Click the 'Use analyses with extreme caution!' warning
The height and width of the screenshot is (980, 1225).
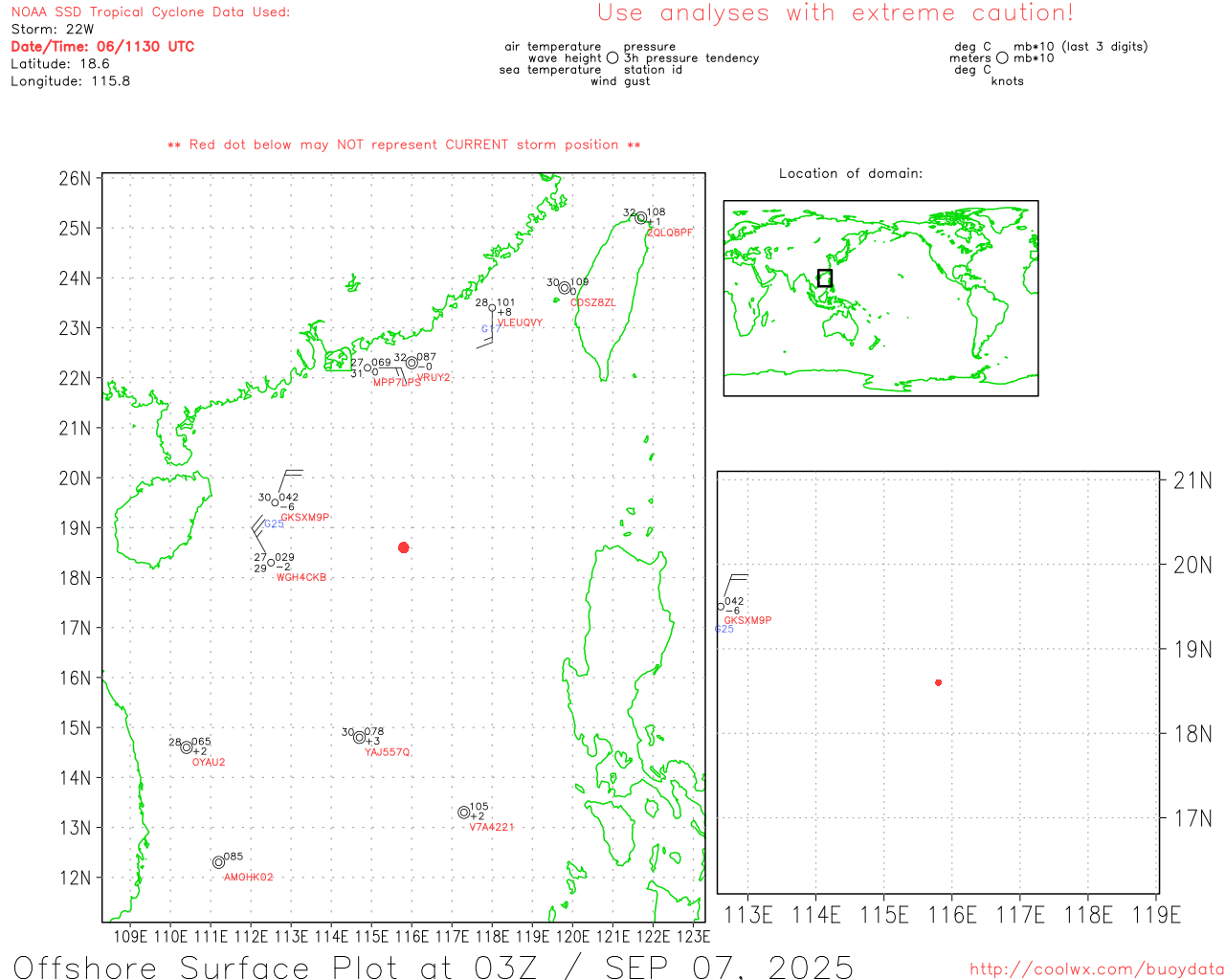[835, 12]
